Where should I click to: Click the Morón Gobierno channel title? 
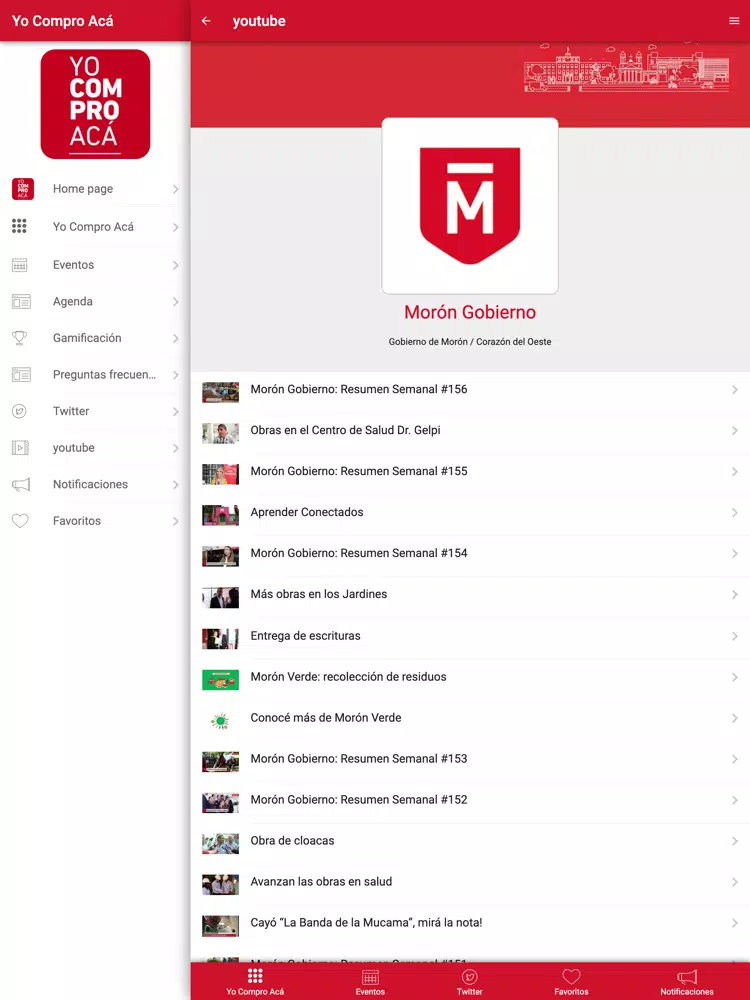pos(470,312)
